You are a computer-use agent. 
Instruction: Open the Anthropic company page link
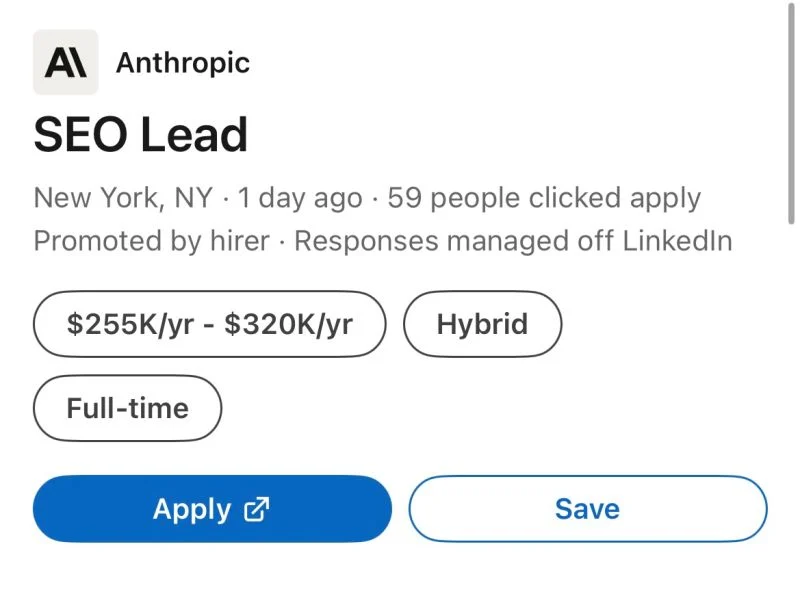click(x=183, y=63)
